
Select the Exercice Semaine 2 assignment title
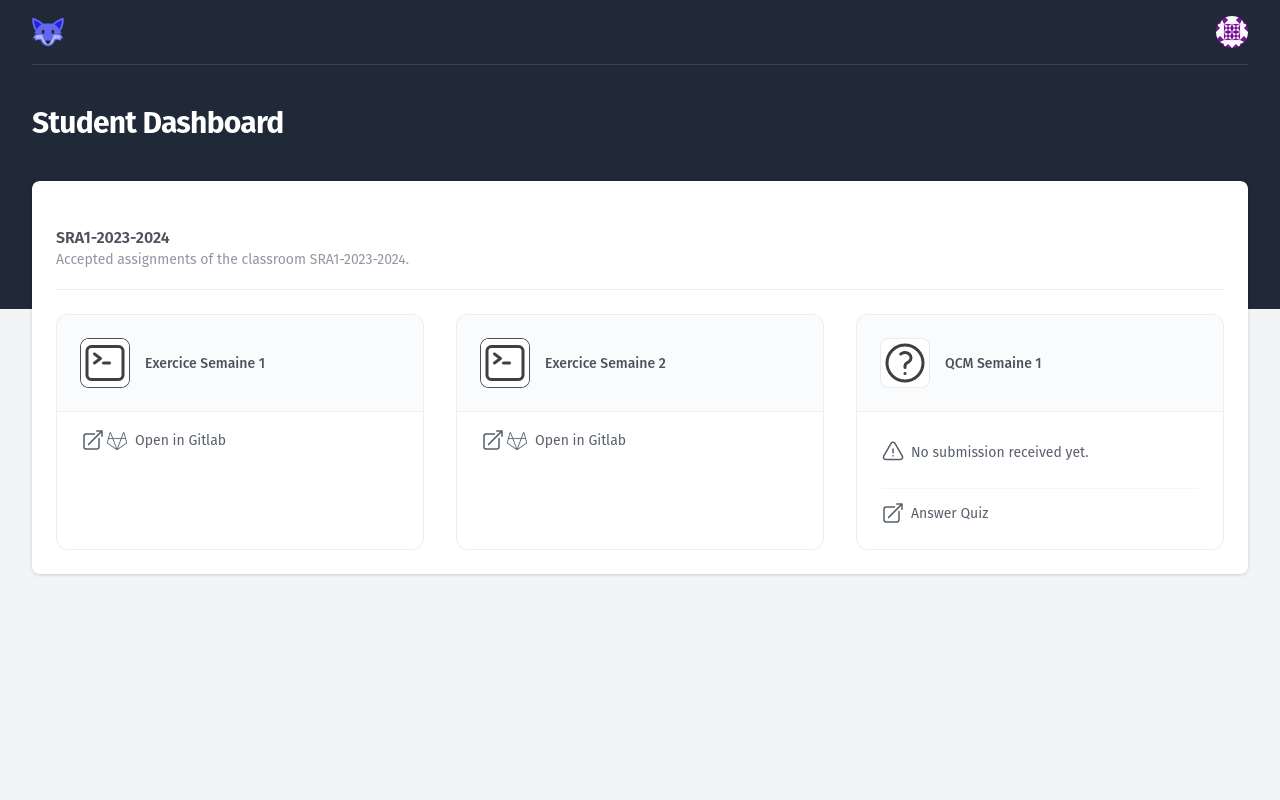click(x=605, y=363)
